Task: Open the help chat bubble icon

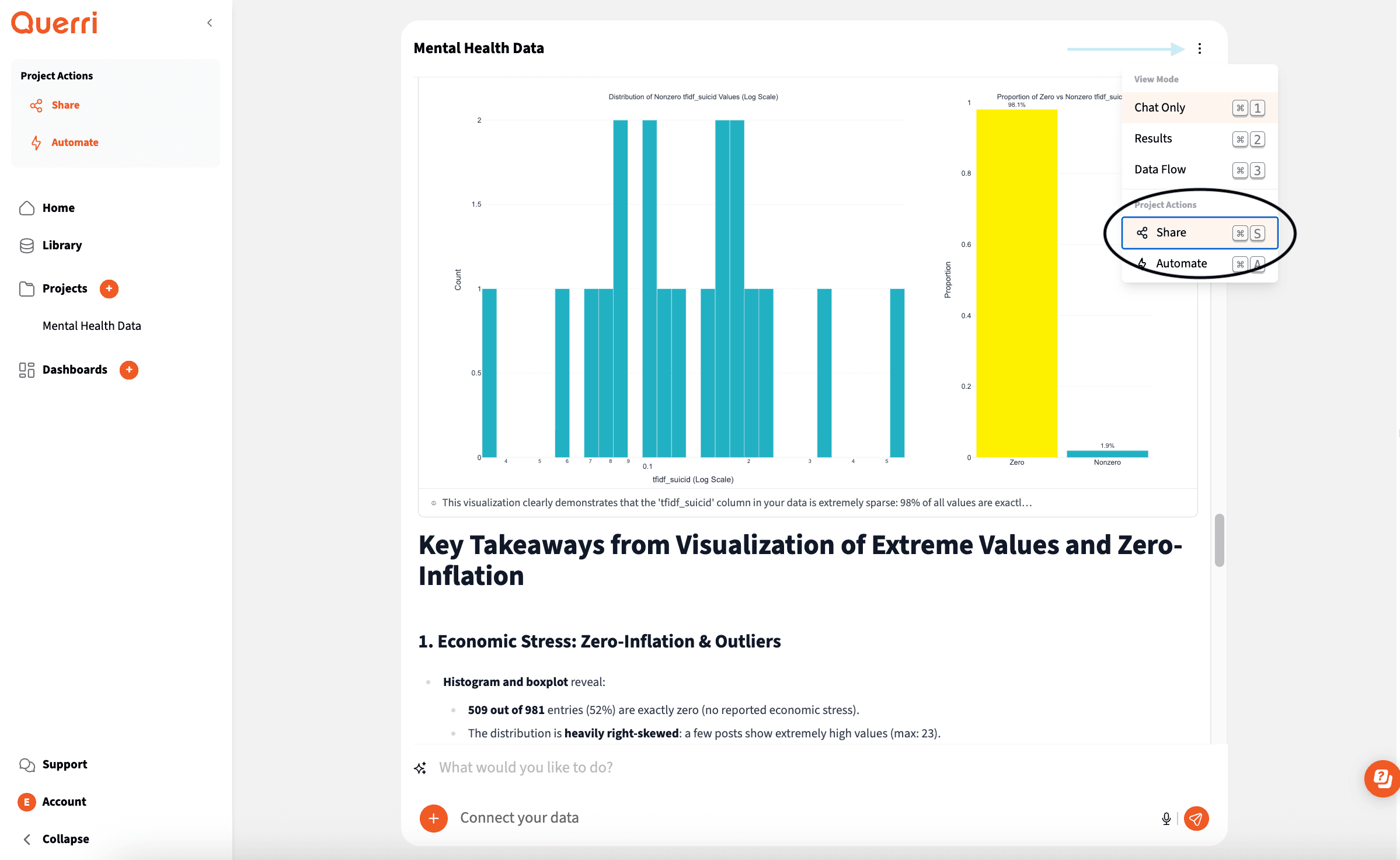Action: (x=1382, y=778)
